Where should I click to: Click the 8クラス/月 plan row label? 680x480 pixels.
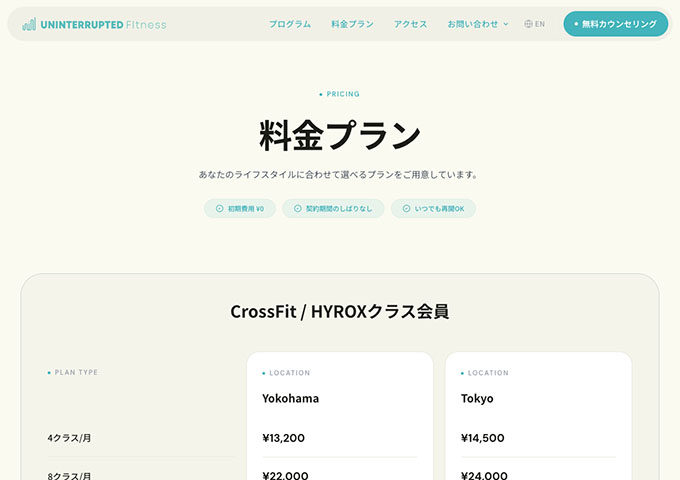pos(69,476)
